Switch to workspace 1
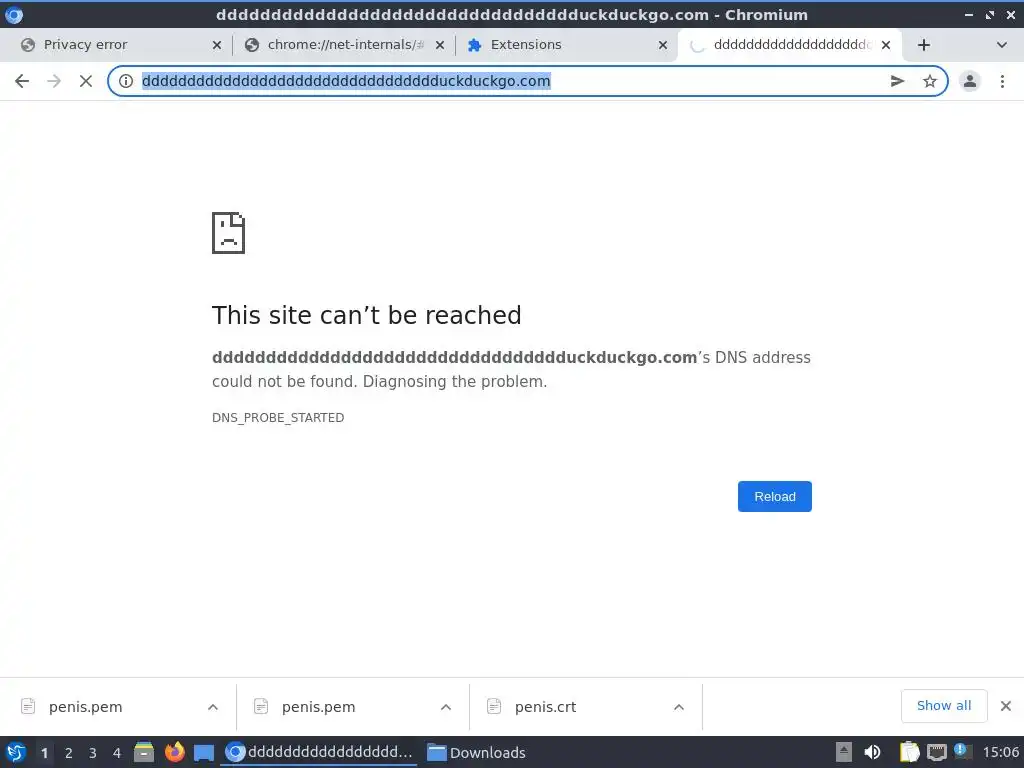Image resolution: width=1024 pixels, height=768 pixels. click(44, 753)
